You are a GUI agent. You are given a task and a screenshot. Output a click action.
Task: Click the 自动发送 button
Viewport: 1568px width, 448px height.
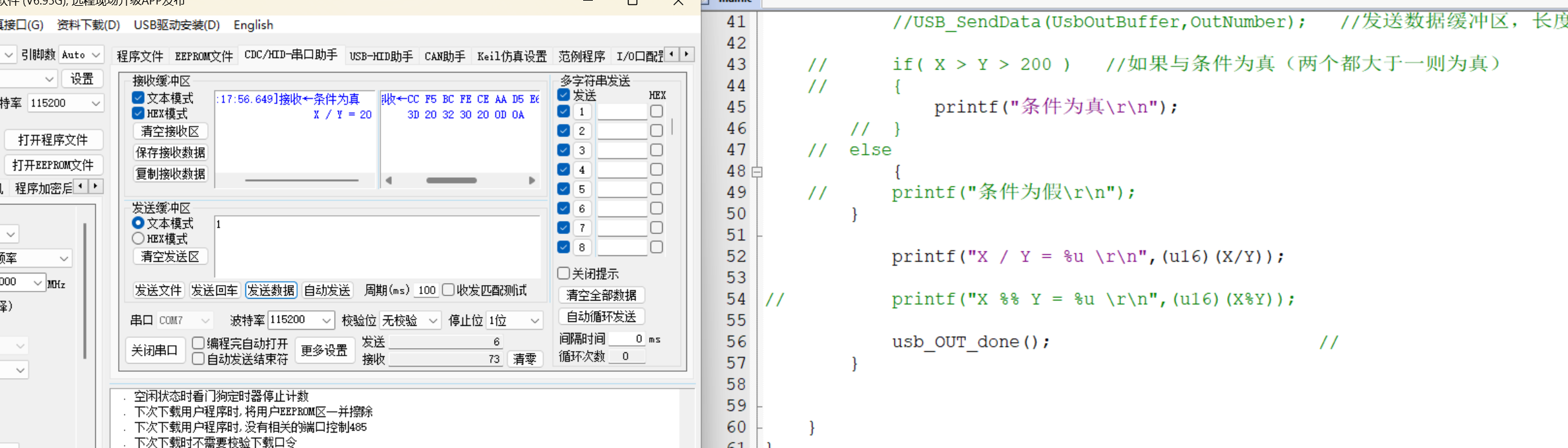pyautogui.click(x=327, y=290)
